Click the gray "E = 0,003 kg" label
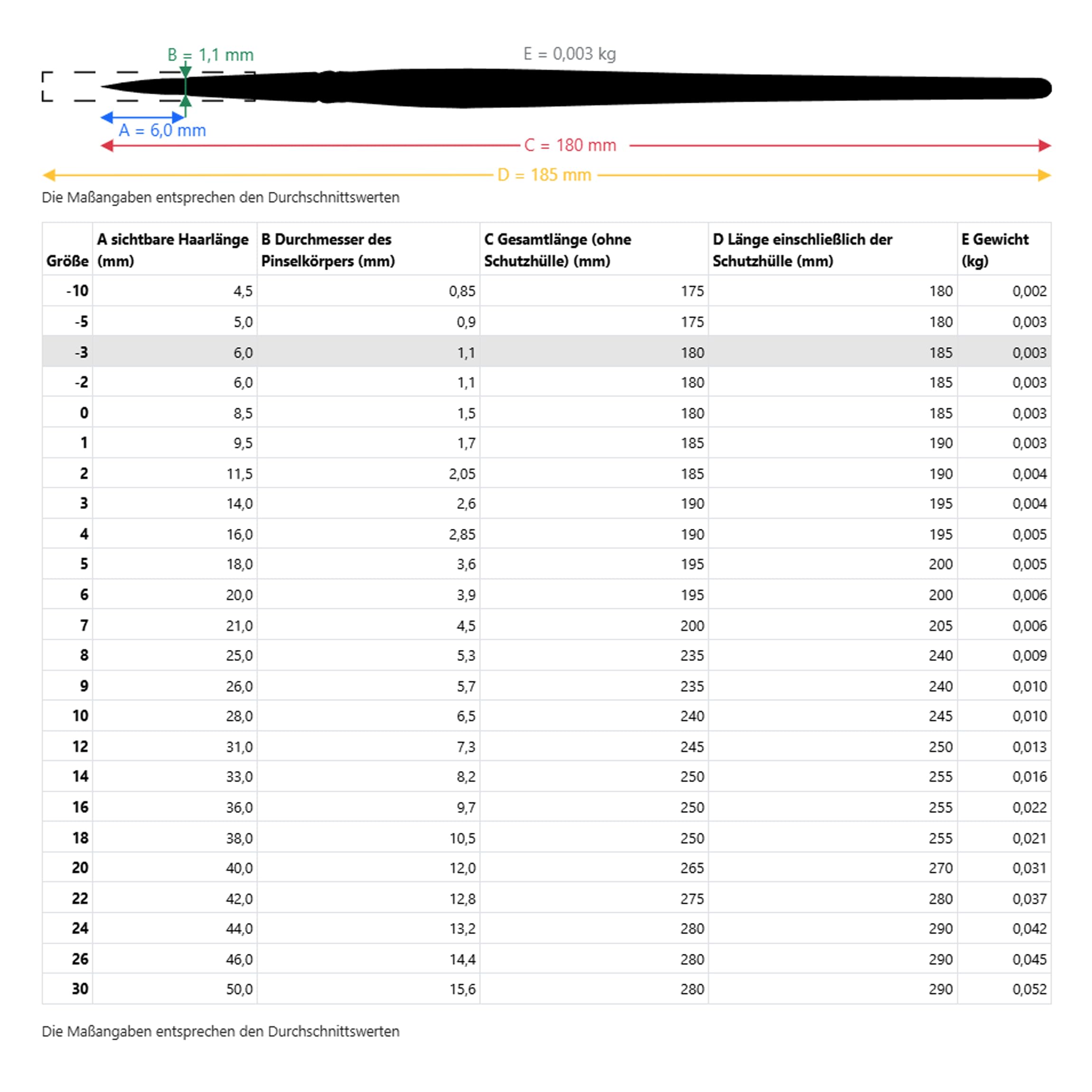The height and width of the screenshot is (1092, 1092). [569, 54]
